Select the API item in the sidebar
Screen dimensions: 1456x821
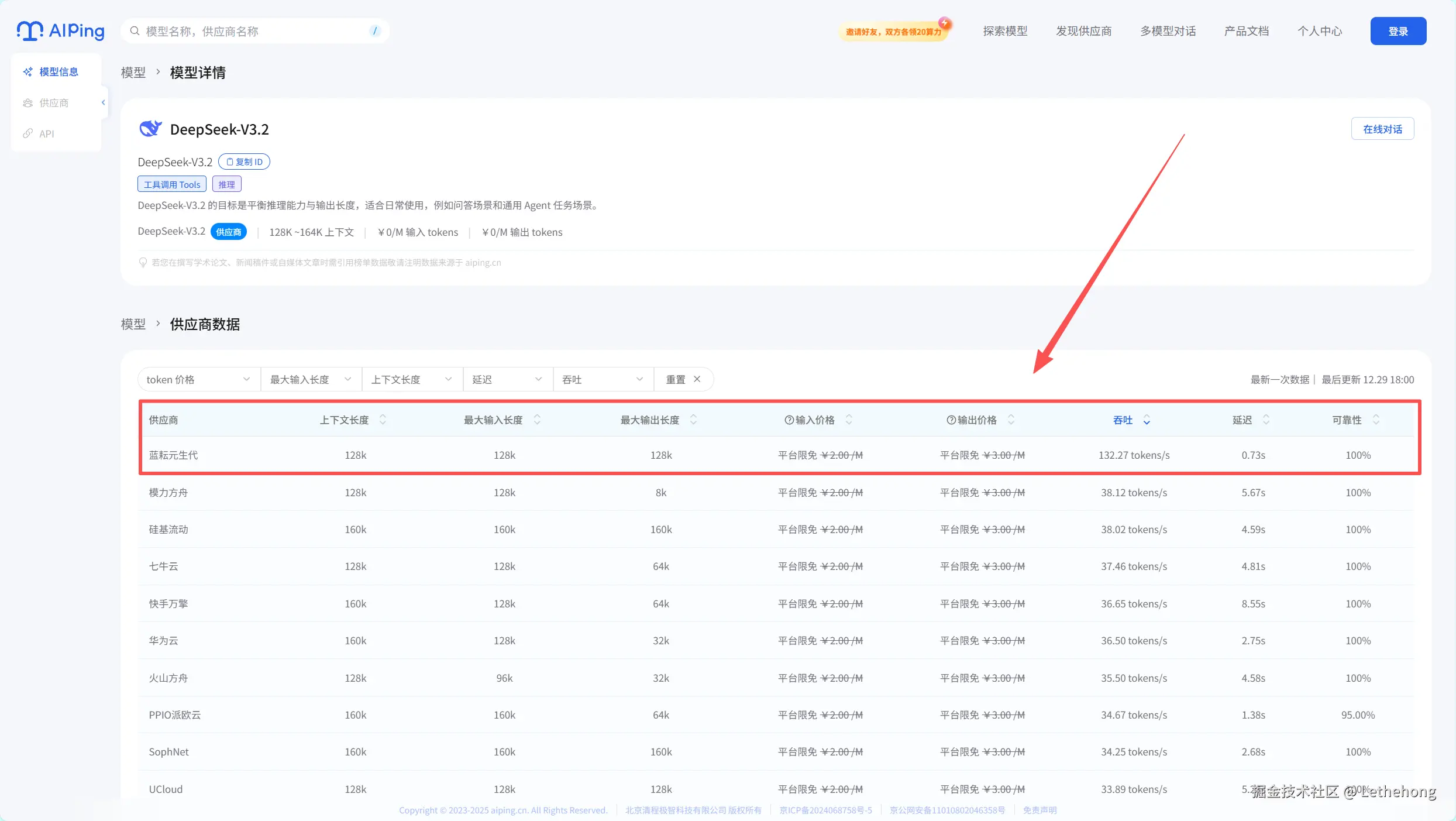(x=46, y=133)
